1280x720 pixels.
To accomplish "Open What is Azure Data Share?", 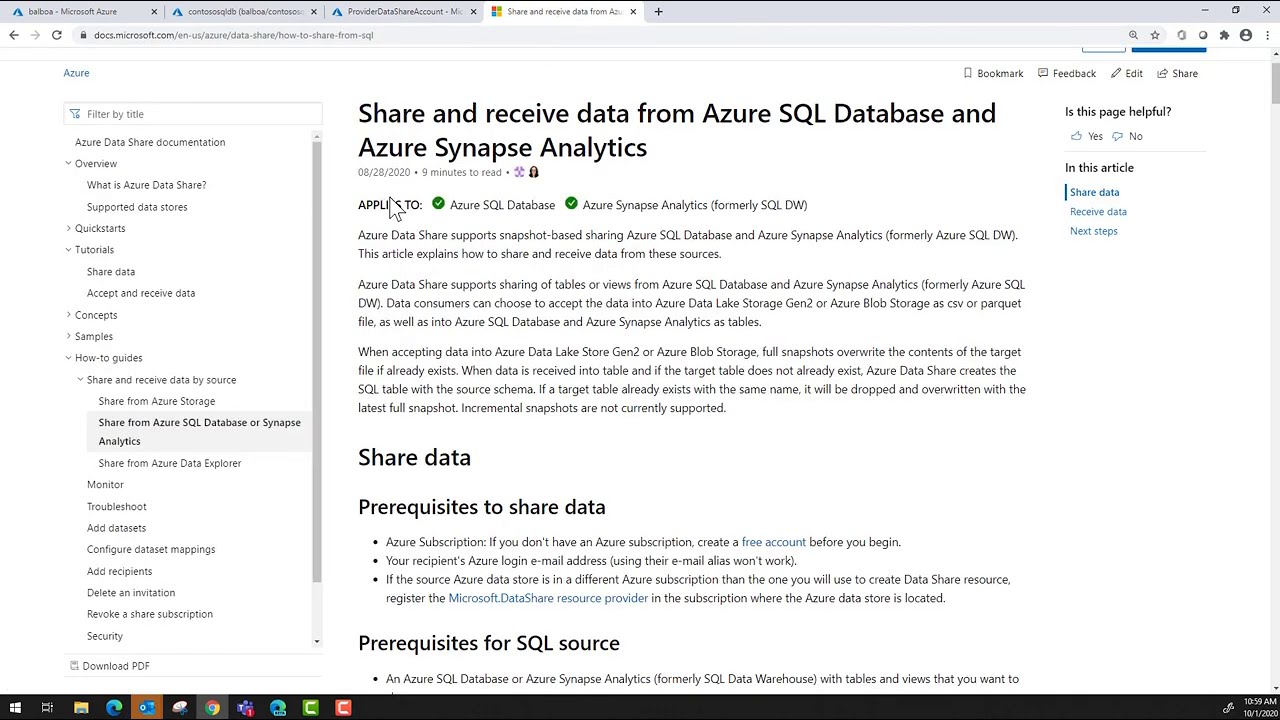I will click(x=146, y=185).
